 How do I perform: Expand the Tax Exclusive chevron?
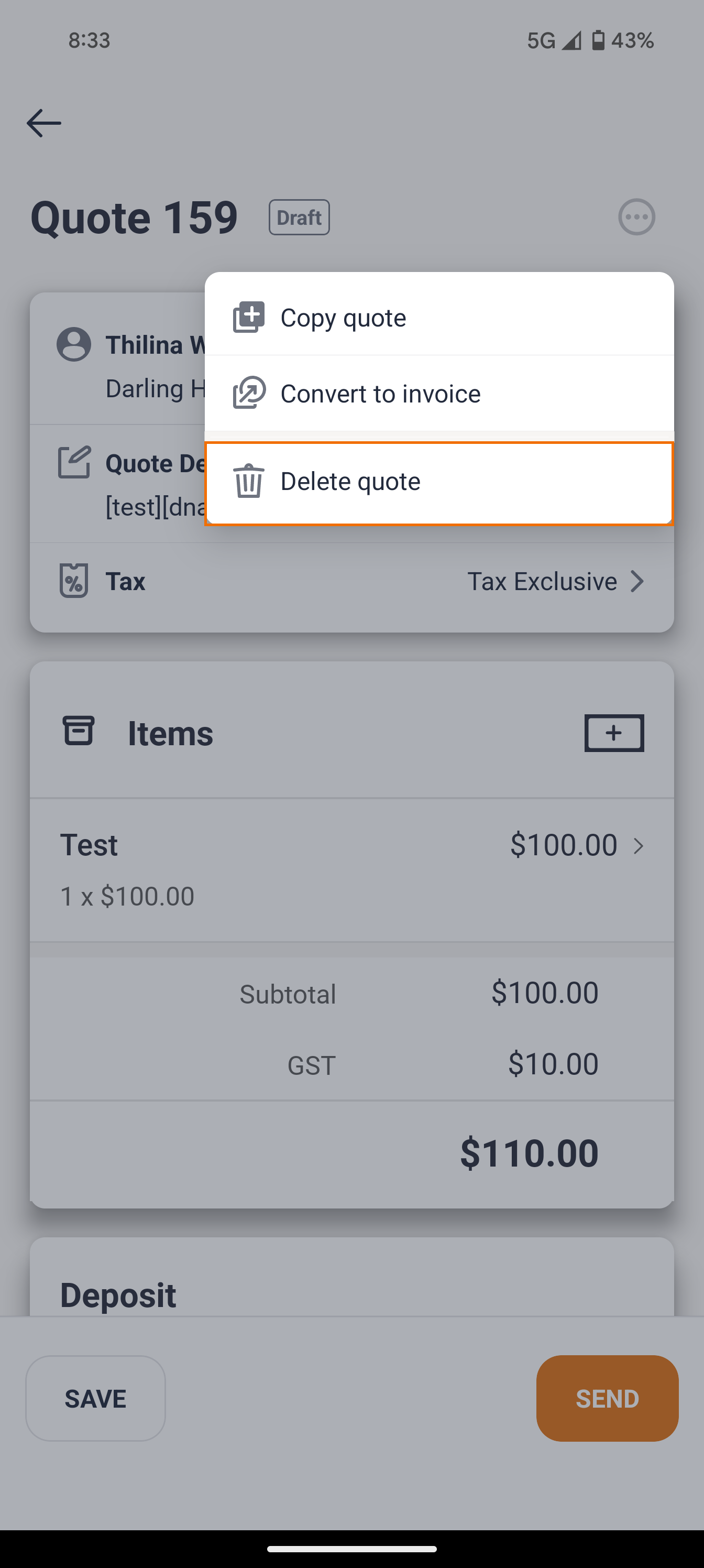[x=636, y=581]
